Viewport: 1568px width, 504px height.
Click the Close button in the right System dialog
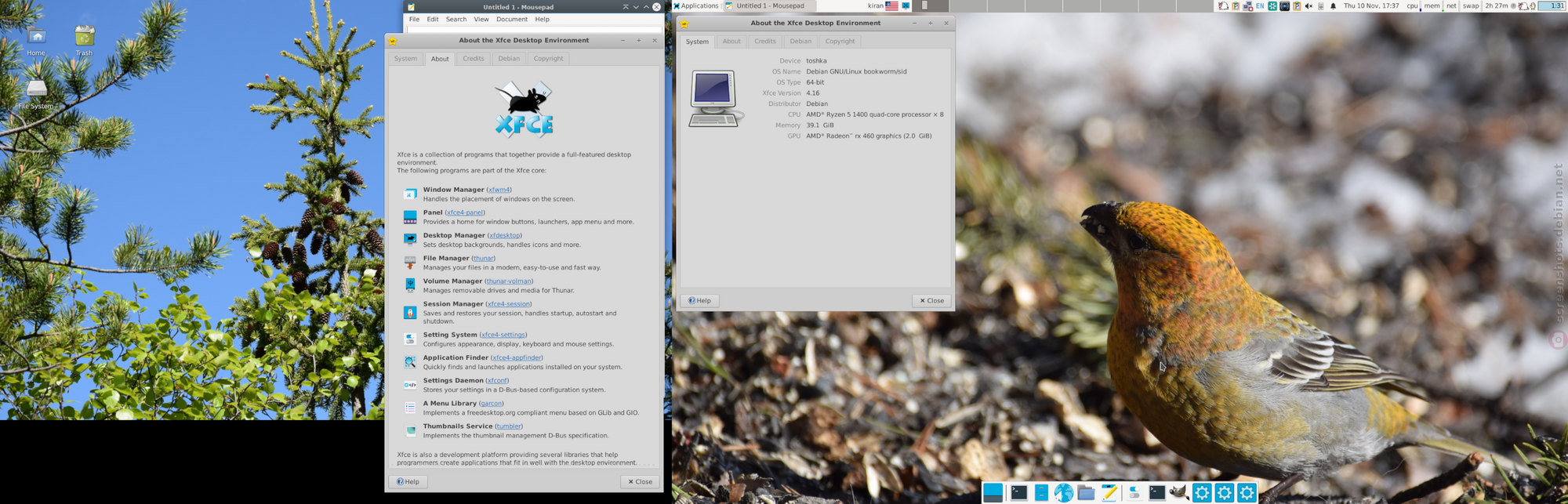pos(931,300)
